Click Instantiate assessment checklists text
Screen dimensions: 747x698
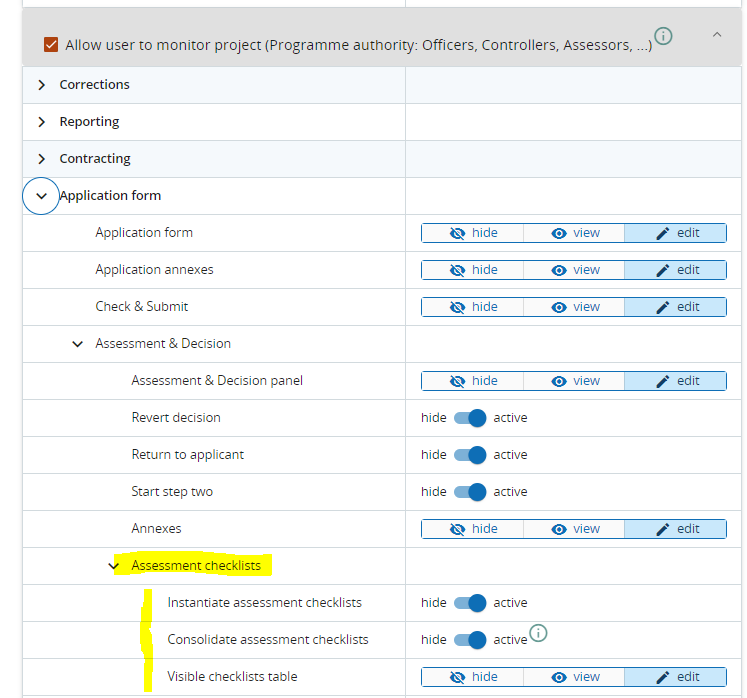[264, 603]
